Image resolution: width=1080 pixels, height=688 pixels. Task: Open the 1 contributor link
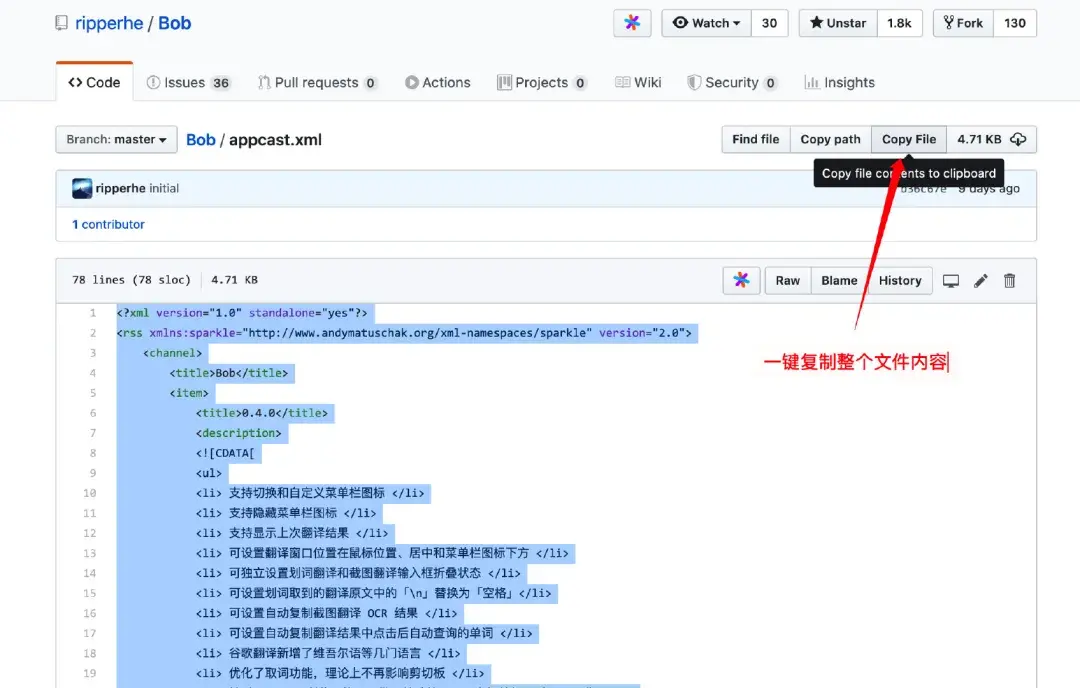tap(107, 224)
